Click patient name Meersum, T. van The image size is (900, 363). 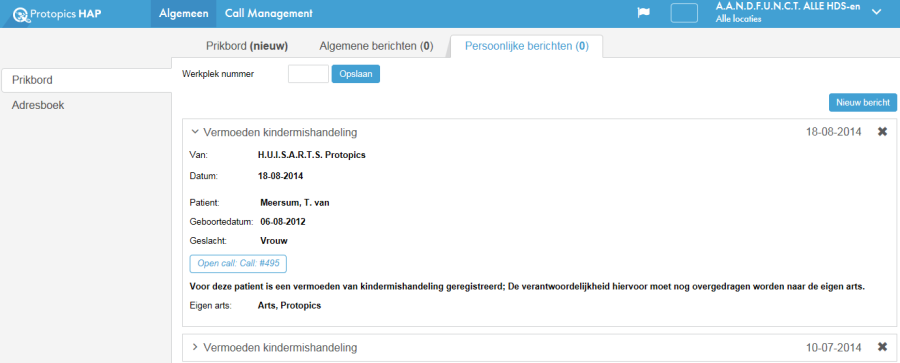coord(295,202)
